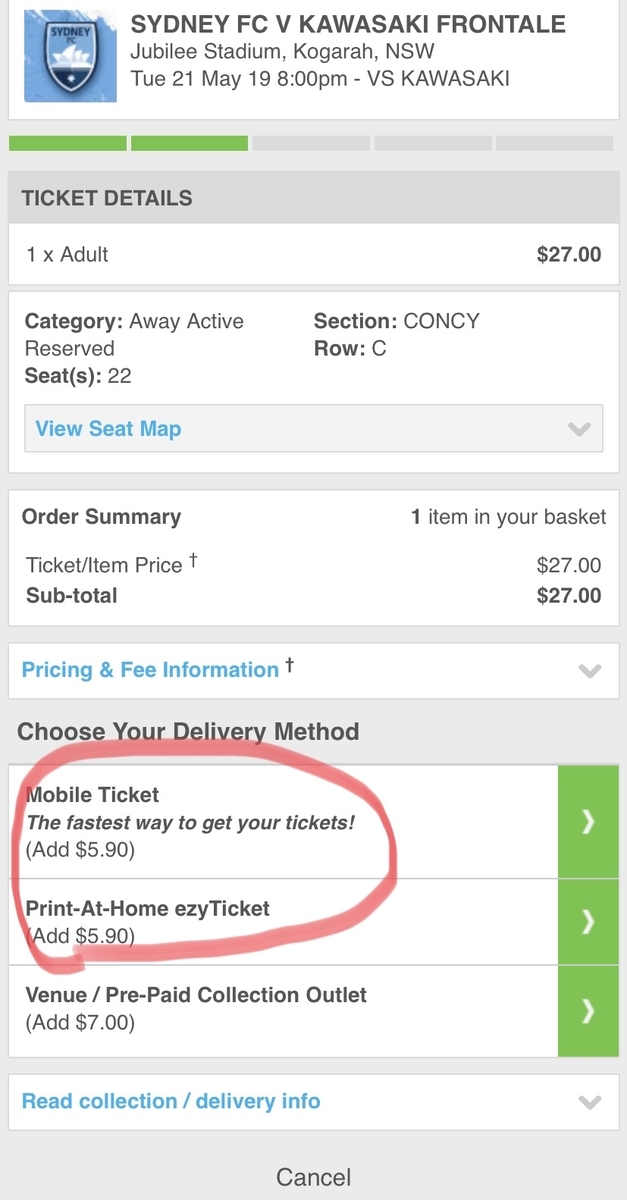
Task: Click the second green progress step
Action: (x=190, y=143)
